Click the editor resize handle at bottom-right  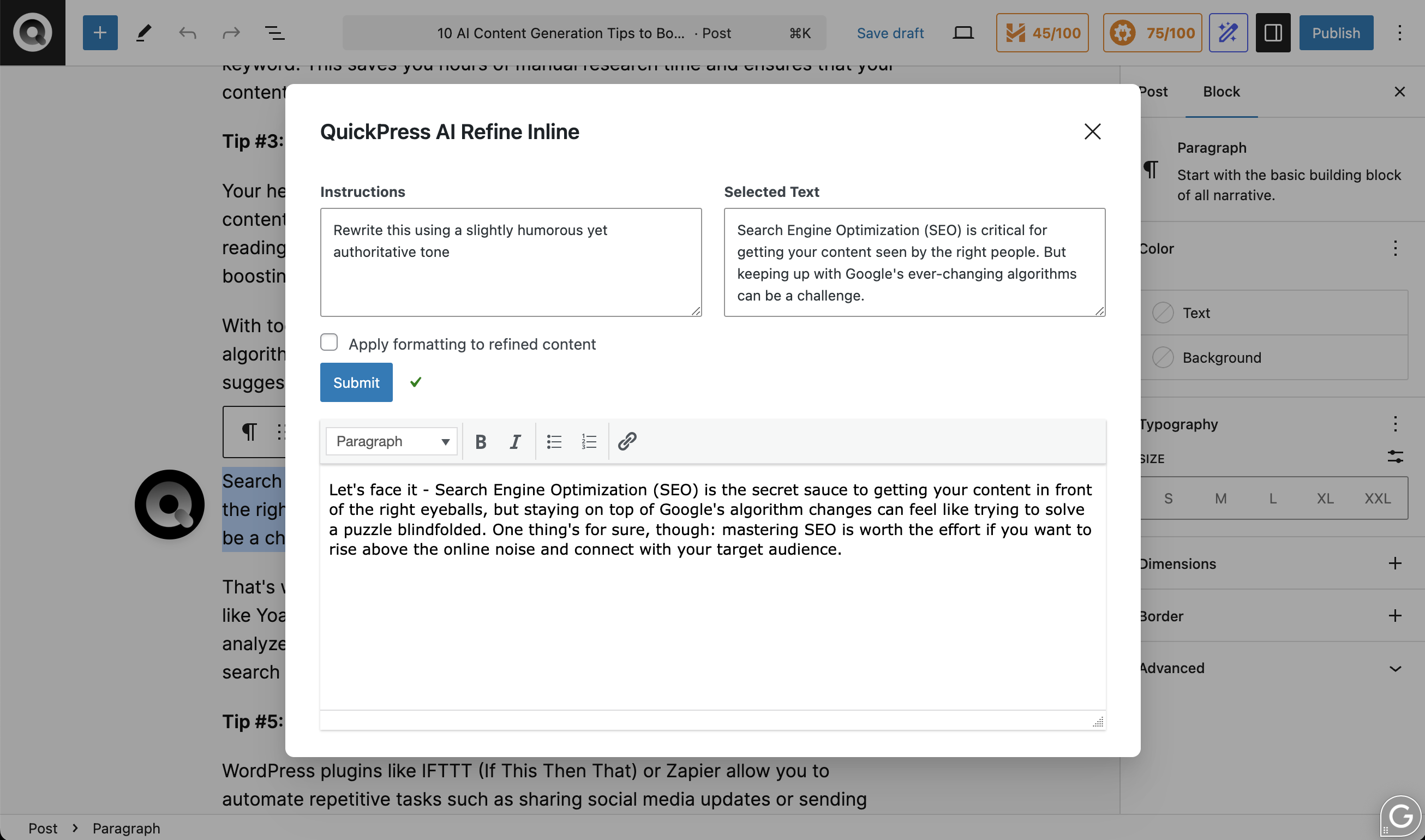point(1098,722)
